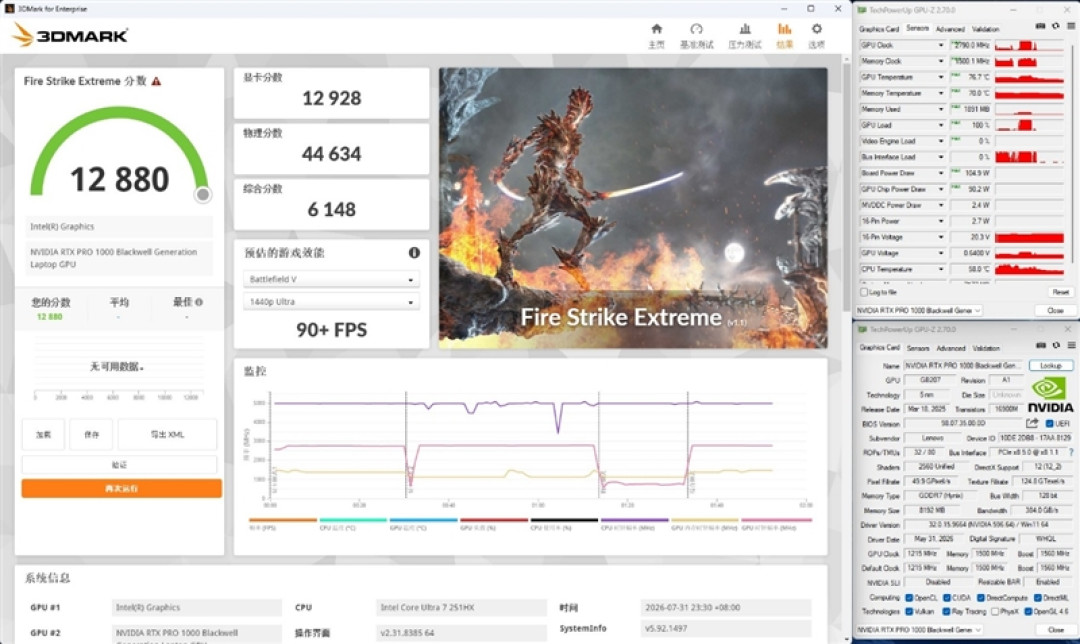This screenshot has width=1080, height=644.
Task: Click the red warning triangle beside the Fire Strike Extreme score
Action: pyautogui.click(x=156, y=81)
